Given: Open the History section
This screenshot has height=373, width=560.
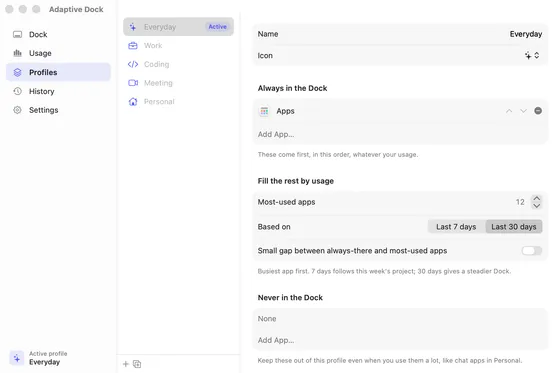Looking at the screenshot, I should click(x=58, y=91).
